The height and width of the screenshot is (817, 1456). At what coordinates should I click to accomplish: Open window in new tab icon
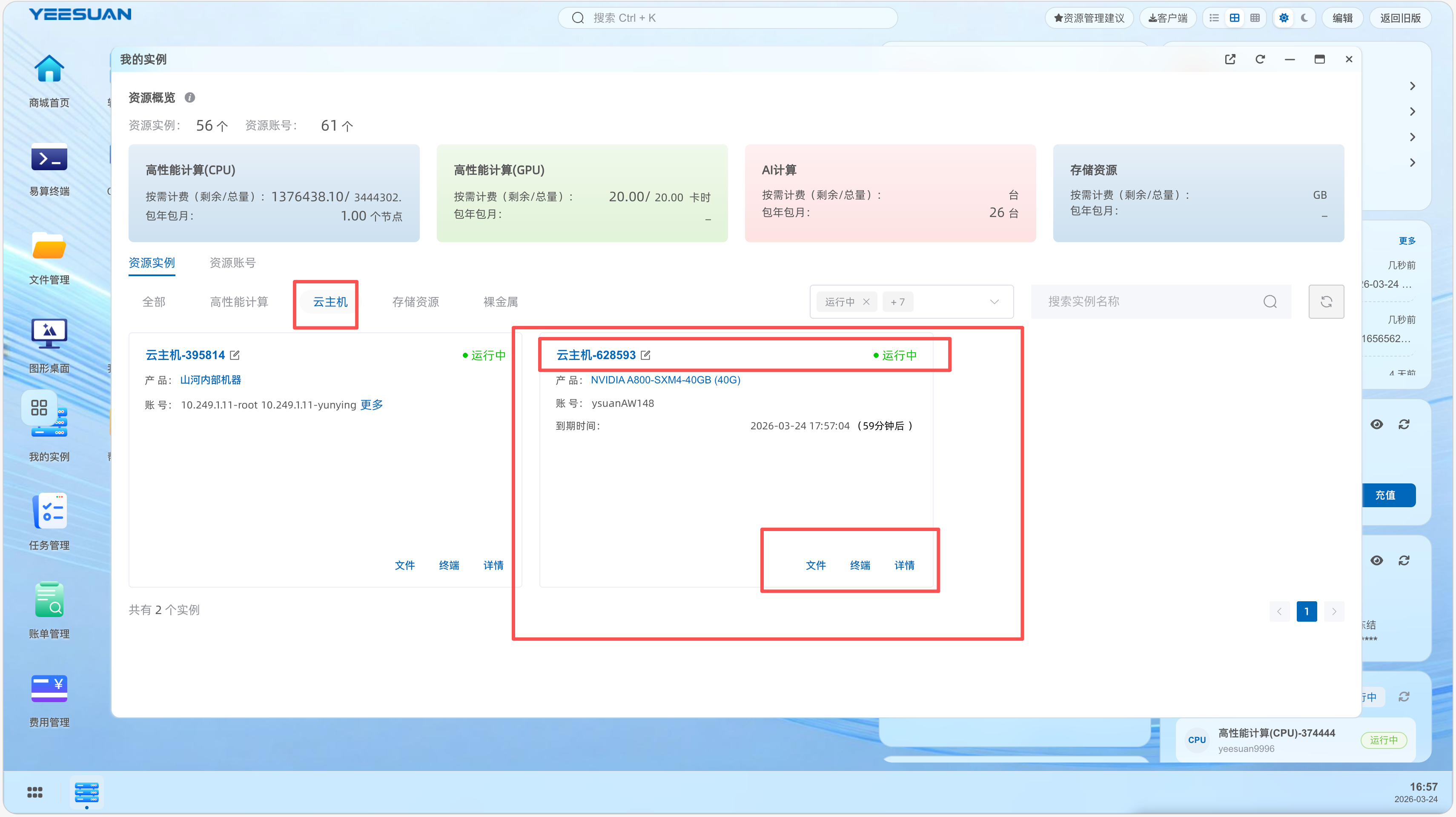tap(1230, 59)
